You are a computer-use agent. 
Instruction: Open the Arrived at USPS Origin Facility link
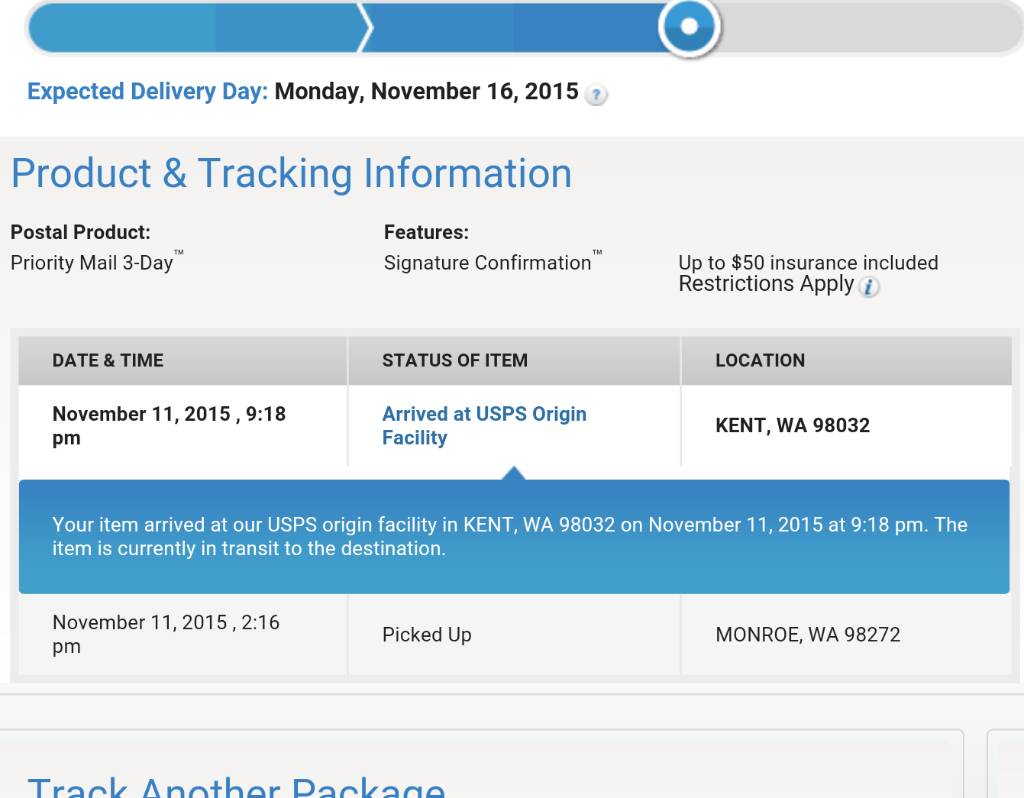484,426
